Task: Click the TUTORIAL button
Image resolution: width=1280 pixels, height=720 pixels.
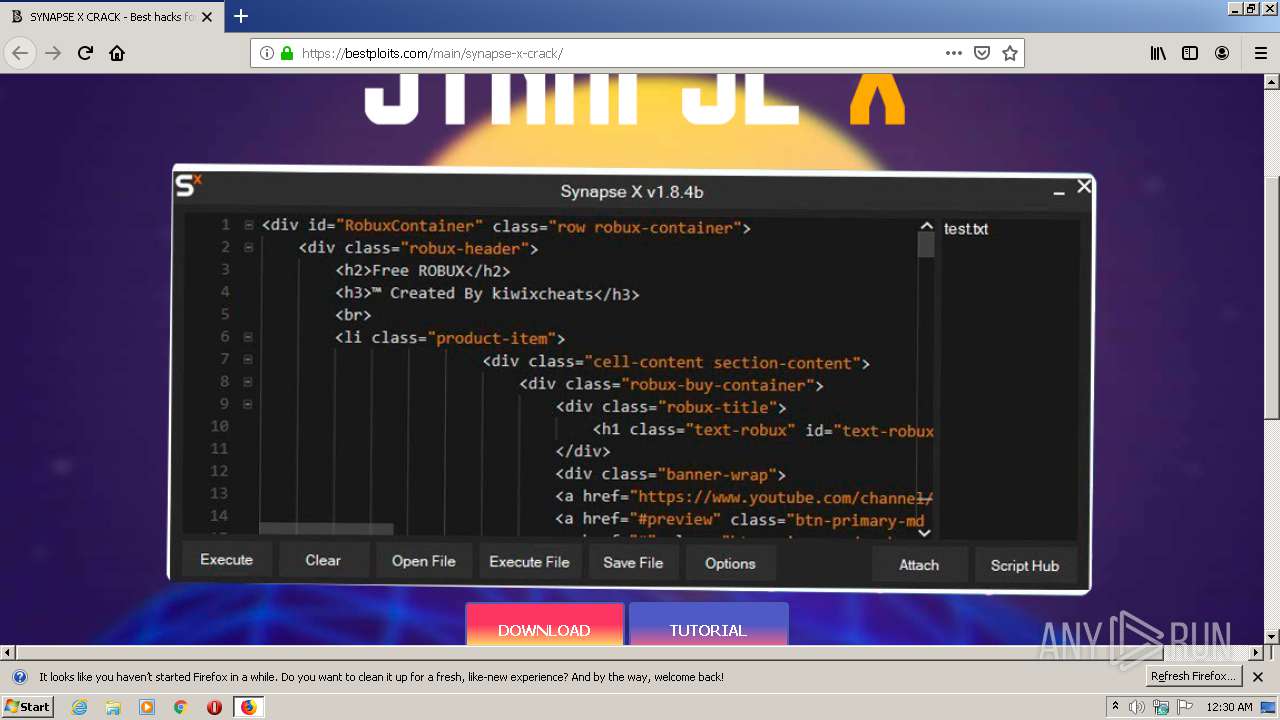Action: click(x=708, y=624)
